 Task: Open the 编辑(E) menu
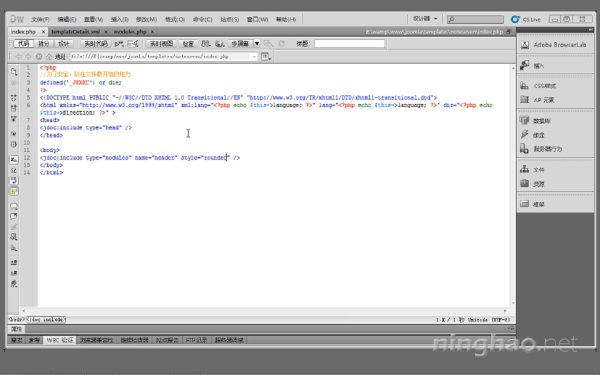67,19
